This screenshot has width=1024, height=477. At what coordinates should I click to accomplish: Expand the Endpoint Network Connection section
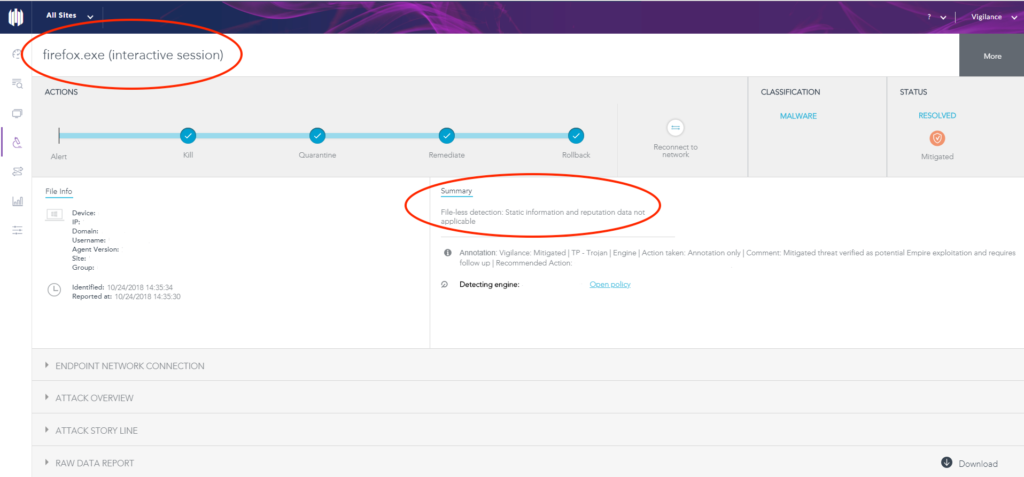(130, 366)
